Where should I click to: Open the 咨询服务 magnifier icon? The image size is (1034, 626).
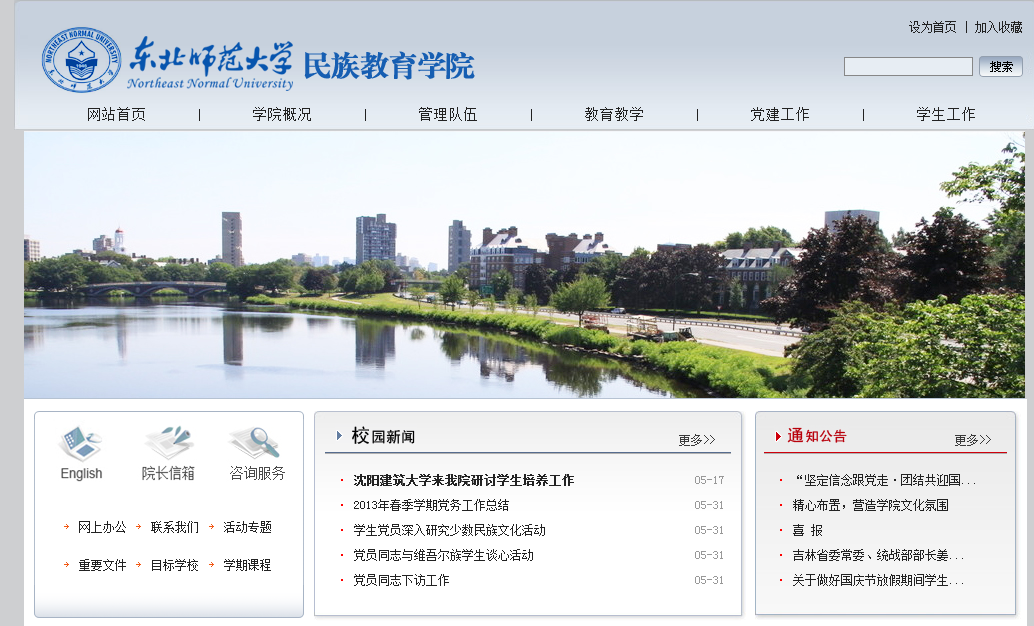[256, 443]
